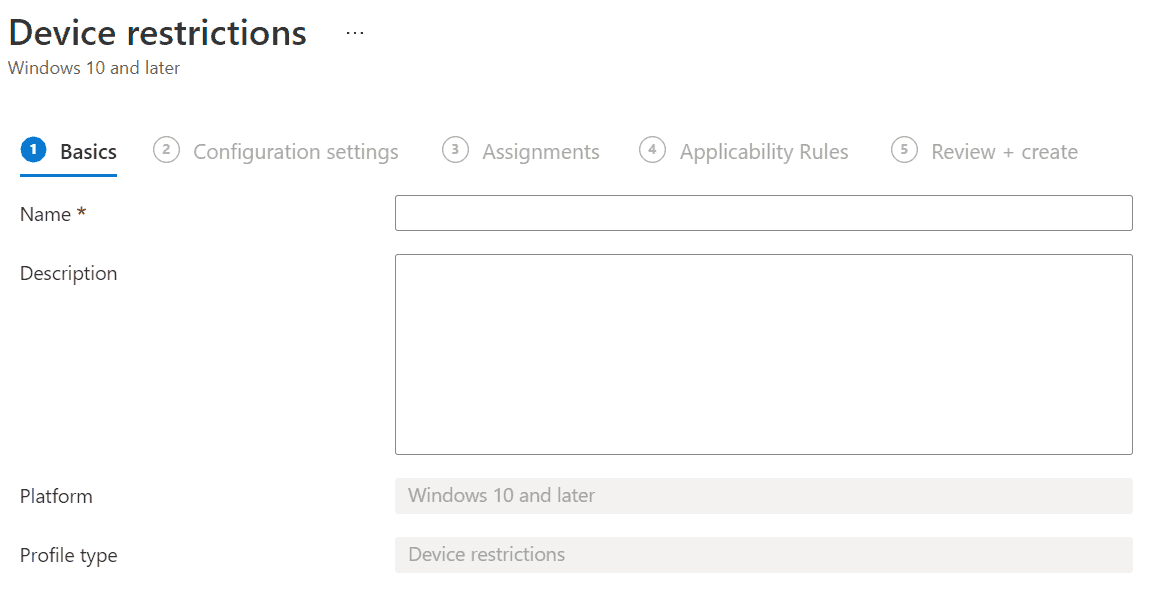Click the step 3 circle icon

454,150
